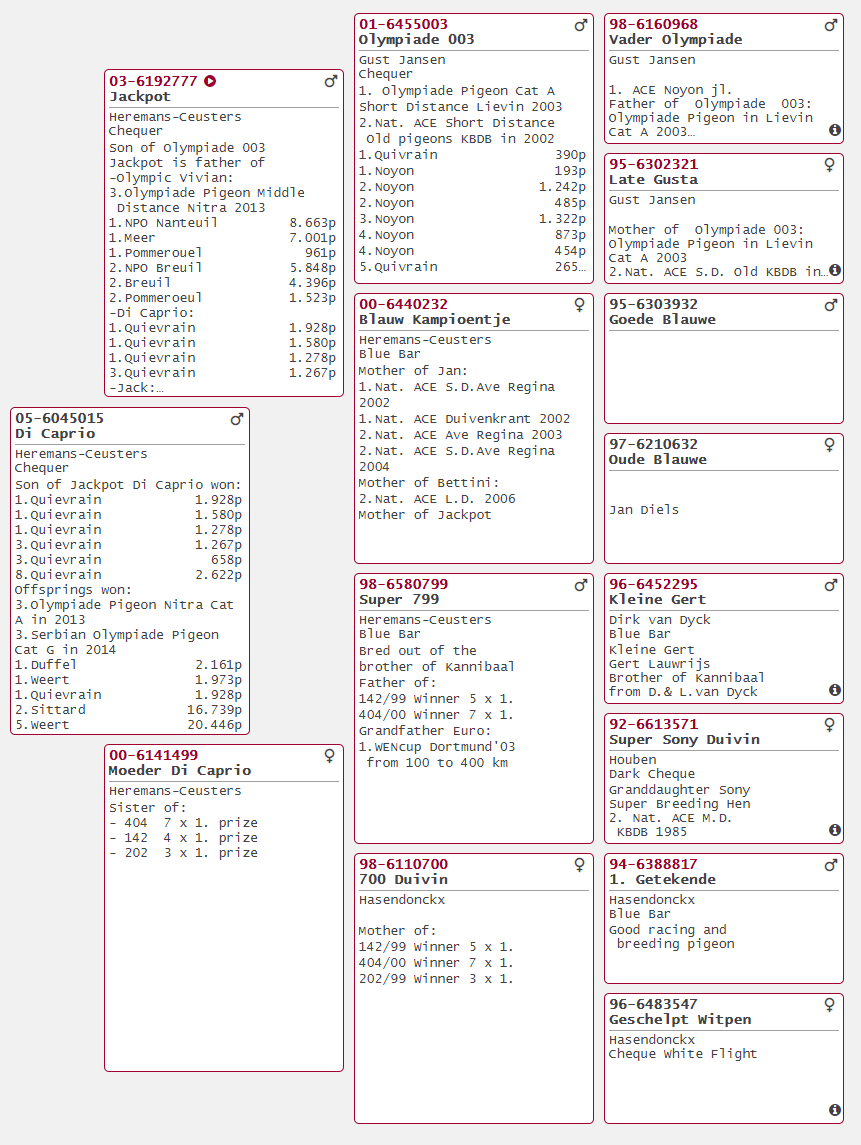Click male symbol on Super 799 card
The width and height of the screenshot is (861, 1145).
pyautogui.click(x=581, y=585)
